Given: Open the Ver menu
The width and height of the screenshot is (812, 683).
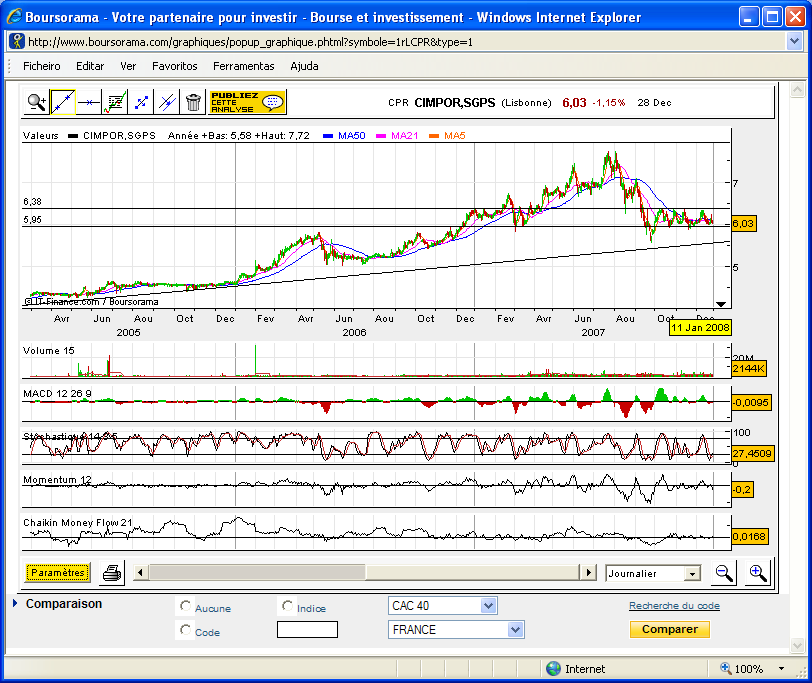Looking at the screenshot, I should click(128, 66).
